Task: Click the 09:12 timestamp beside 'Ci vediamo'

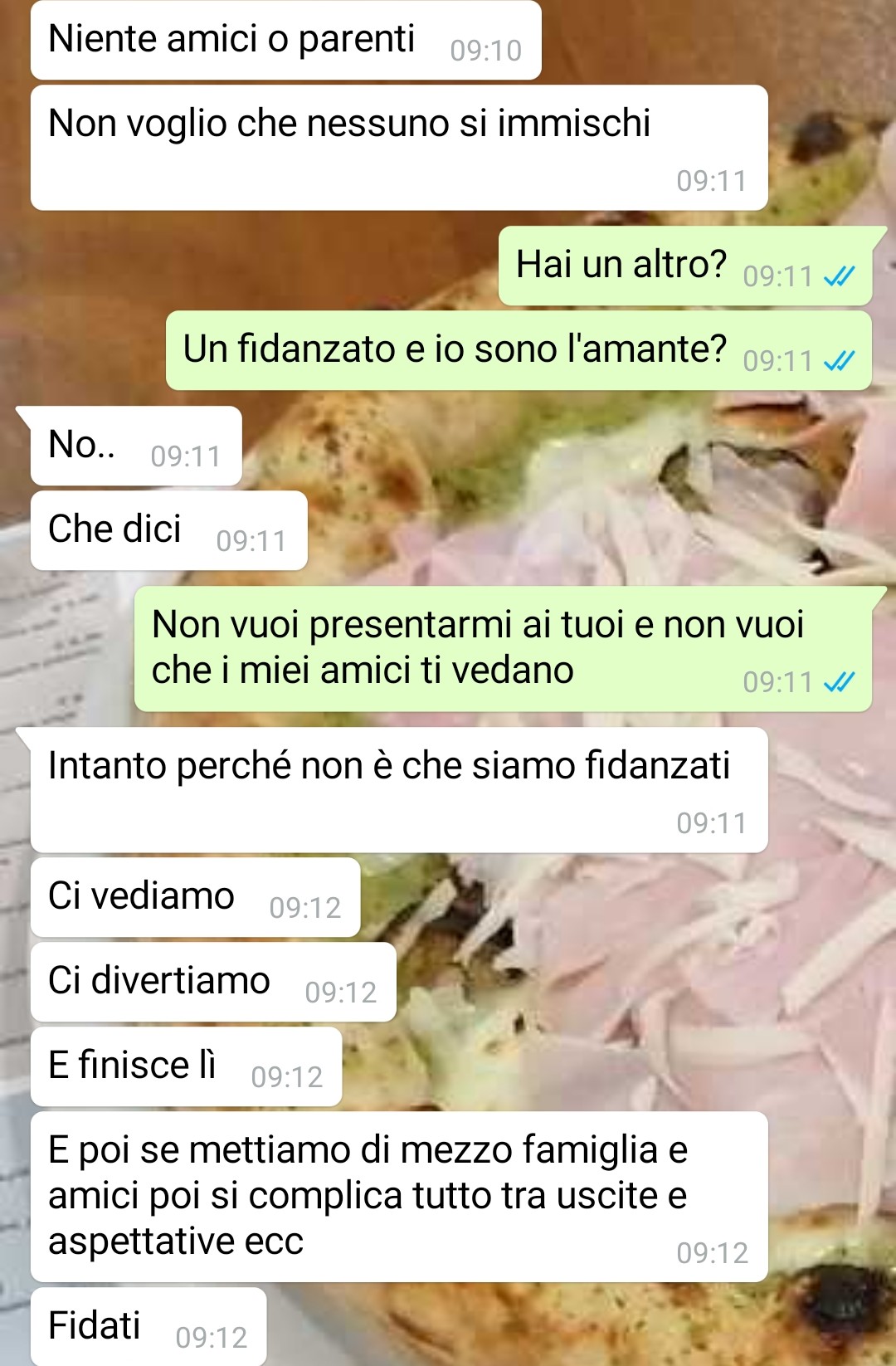Action: [305, 908]
